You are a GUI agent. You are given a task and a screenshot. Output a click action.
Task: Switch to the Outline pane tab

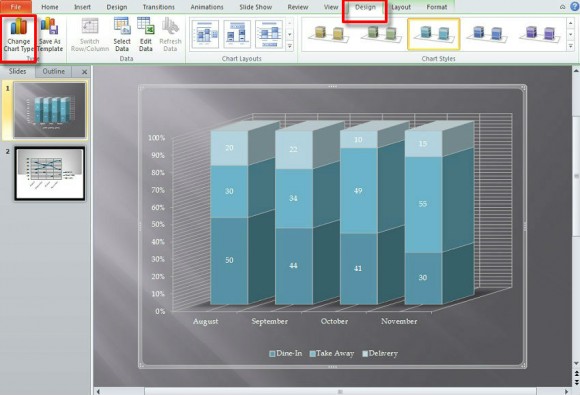click(54, 71)
